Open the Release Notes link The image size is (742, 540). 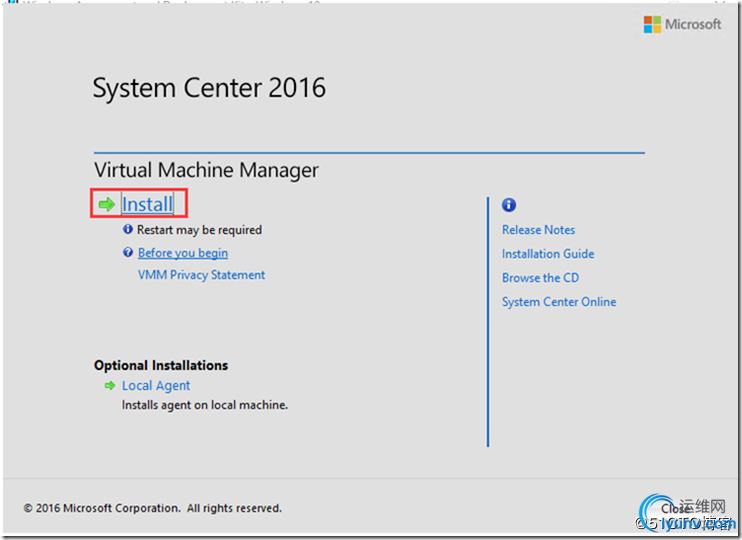click(x=539, y=230)
